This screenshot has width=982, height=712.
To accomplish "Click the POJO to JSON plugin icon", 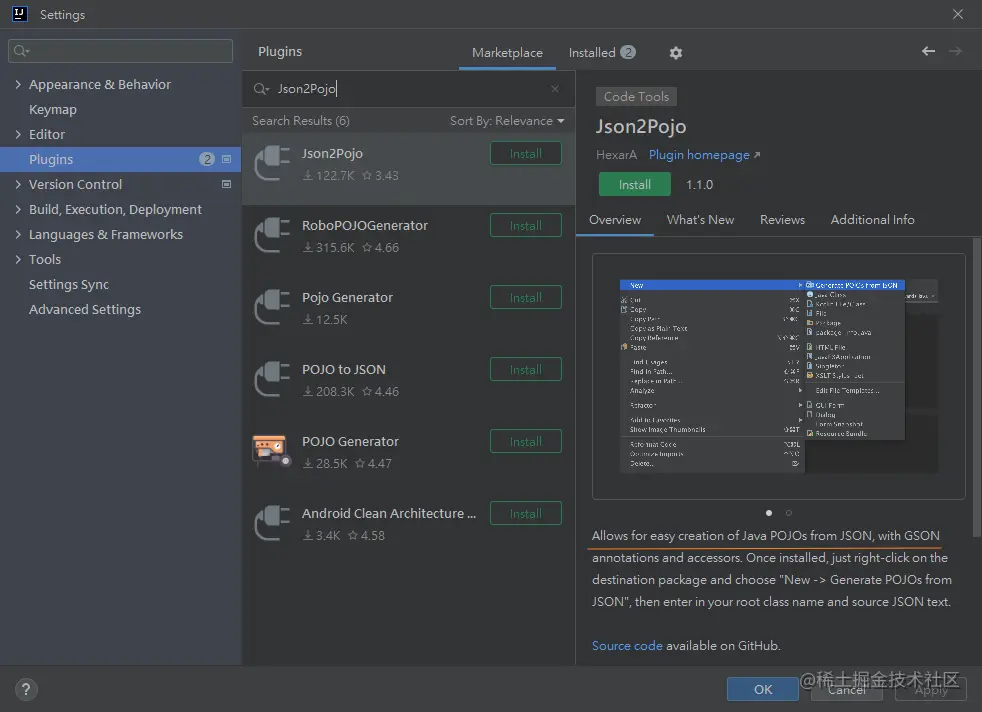I will click(x=272, y=379).
